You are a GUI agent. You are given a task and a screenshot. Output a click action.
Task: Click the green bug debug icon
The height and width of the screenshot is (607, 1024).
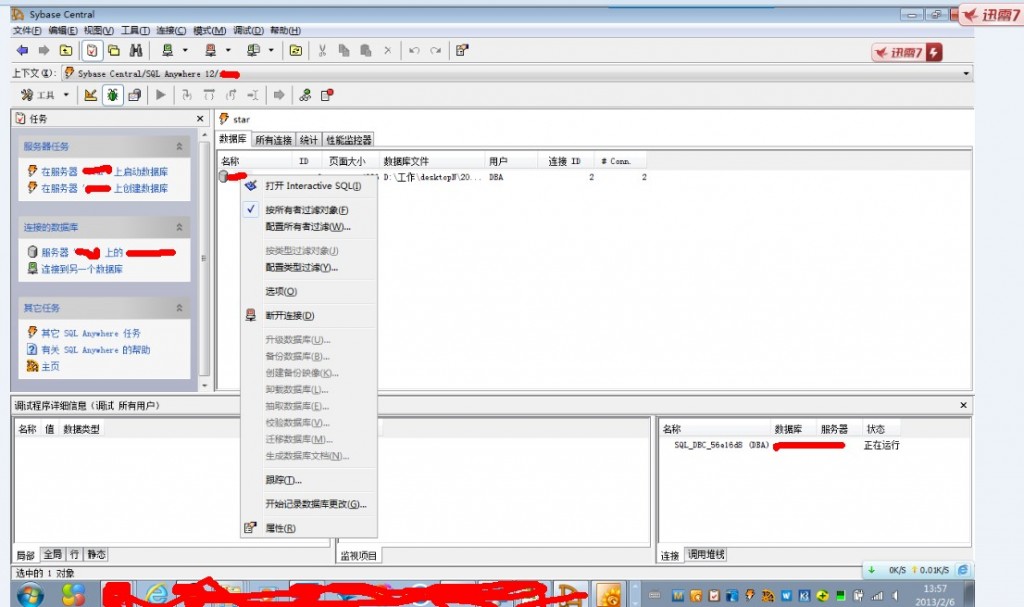tap(112, 95)
